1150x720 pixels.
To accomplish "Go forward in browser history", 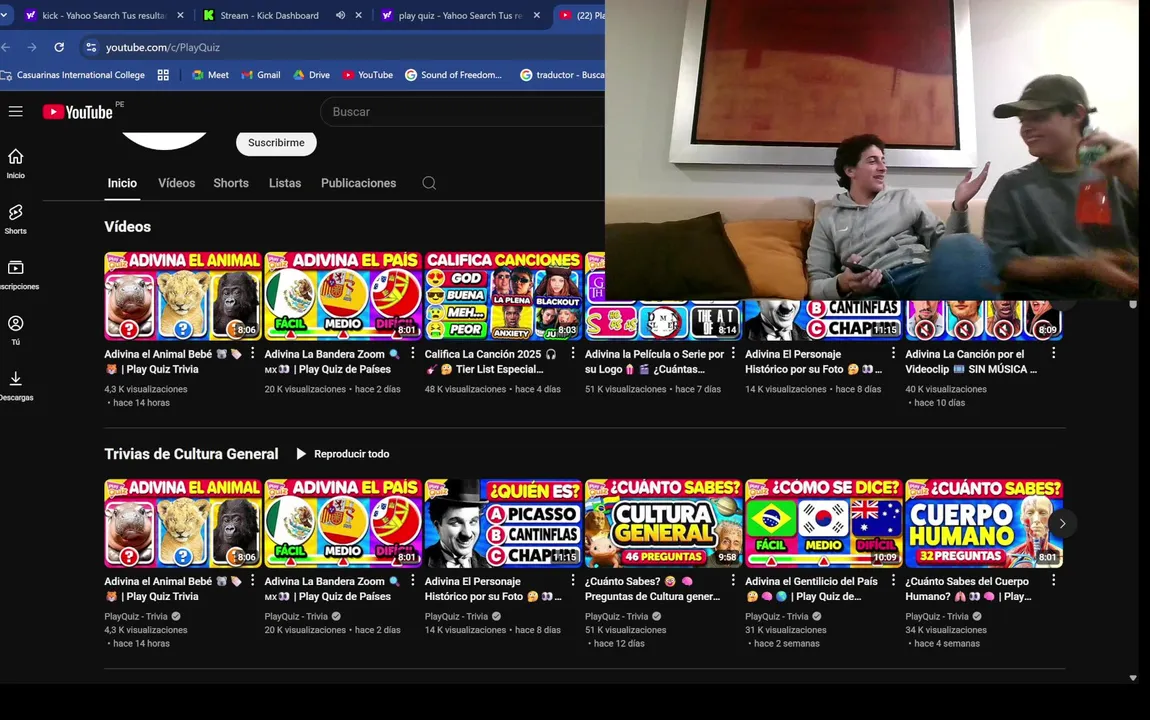I will tap(32, 47).
